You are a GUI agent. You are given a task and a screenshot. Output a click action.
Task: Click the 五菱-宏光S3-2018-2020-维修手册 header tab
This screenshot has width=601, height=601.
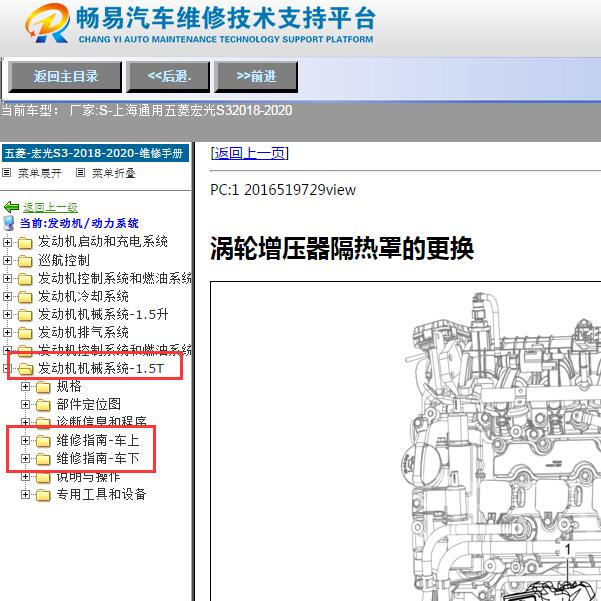[95, 153]
